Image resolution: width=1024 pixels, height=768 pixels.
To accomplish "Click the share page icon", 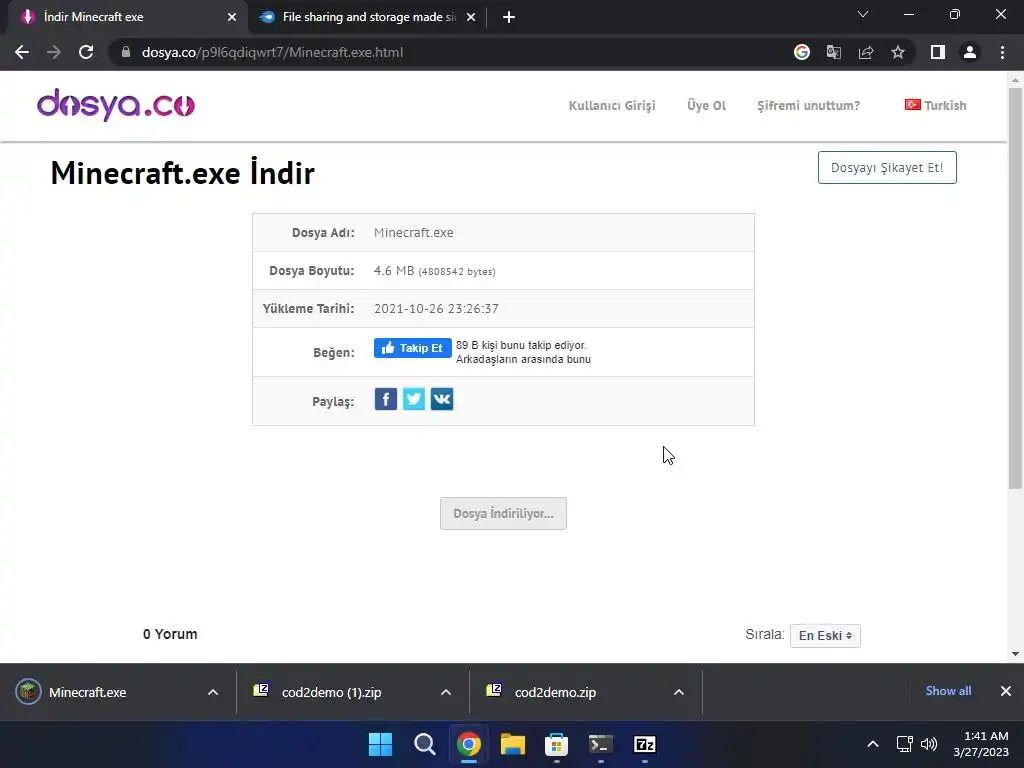I will pyautogui.click(x=866, y=52).
